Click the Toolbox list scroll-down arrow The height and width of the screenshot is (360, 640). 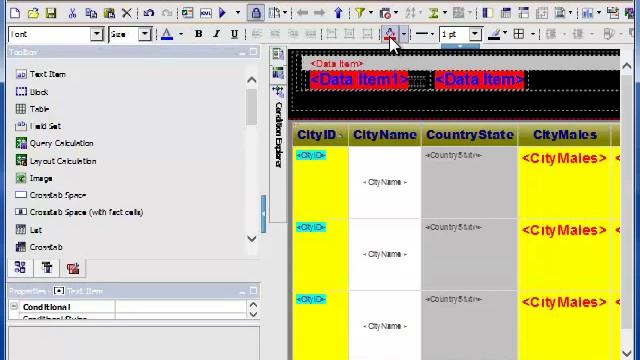[252, 238]
